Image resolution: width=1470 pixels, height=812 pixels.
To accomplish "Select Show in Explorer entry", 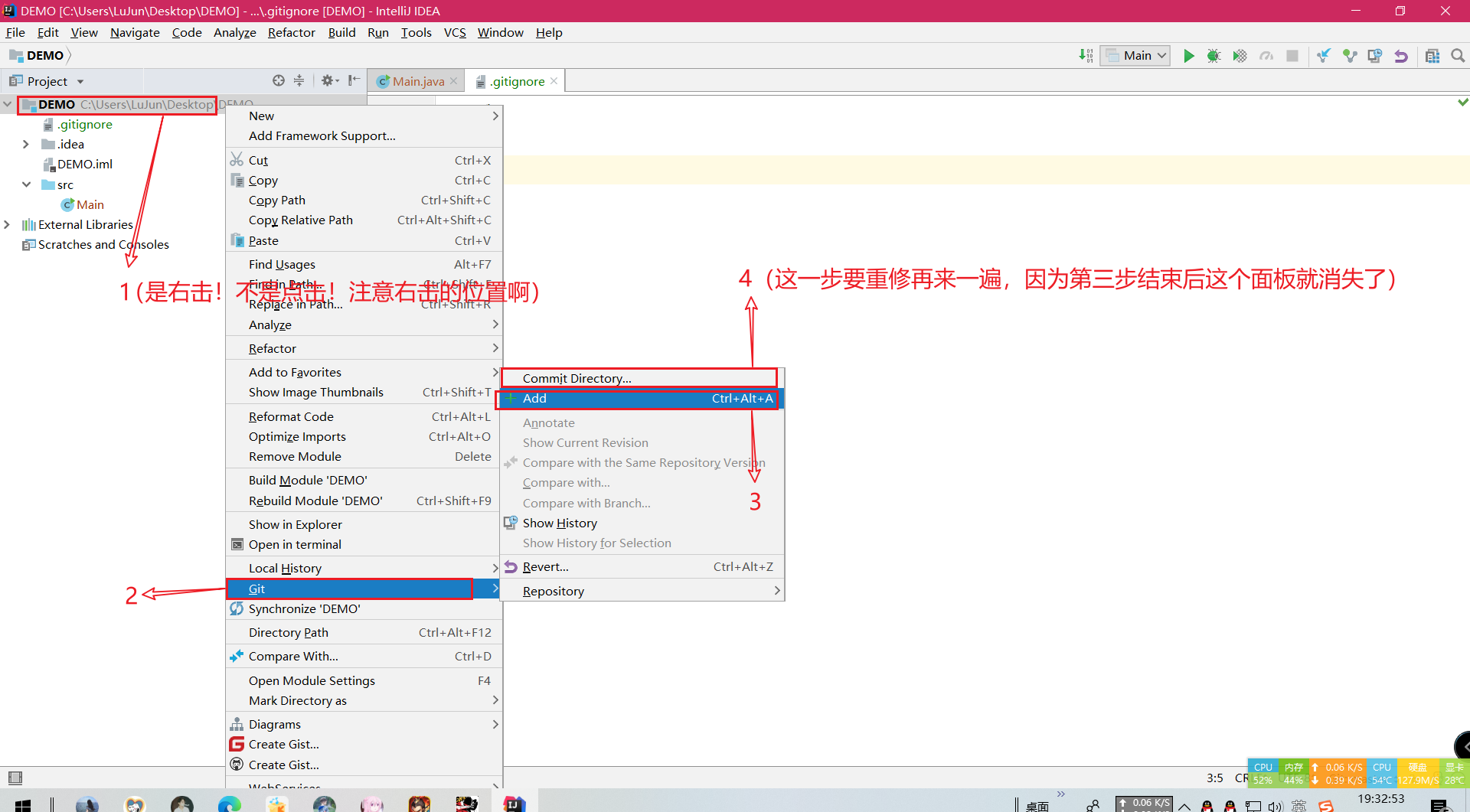I will pyautogui.click(x=364, y=524).
